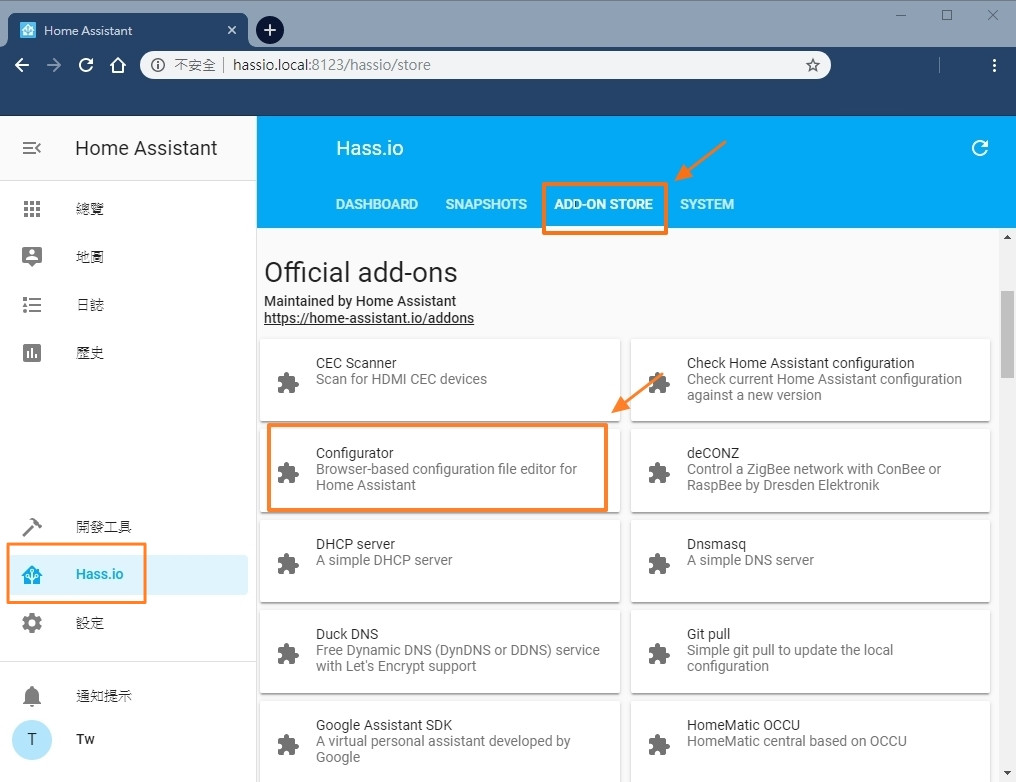Image resolution: width=1016 pixels, height=782 pixels.
Task: Click the Hass.io sidebar label
Action: point(99,574)
